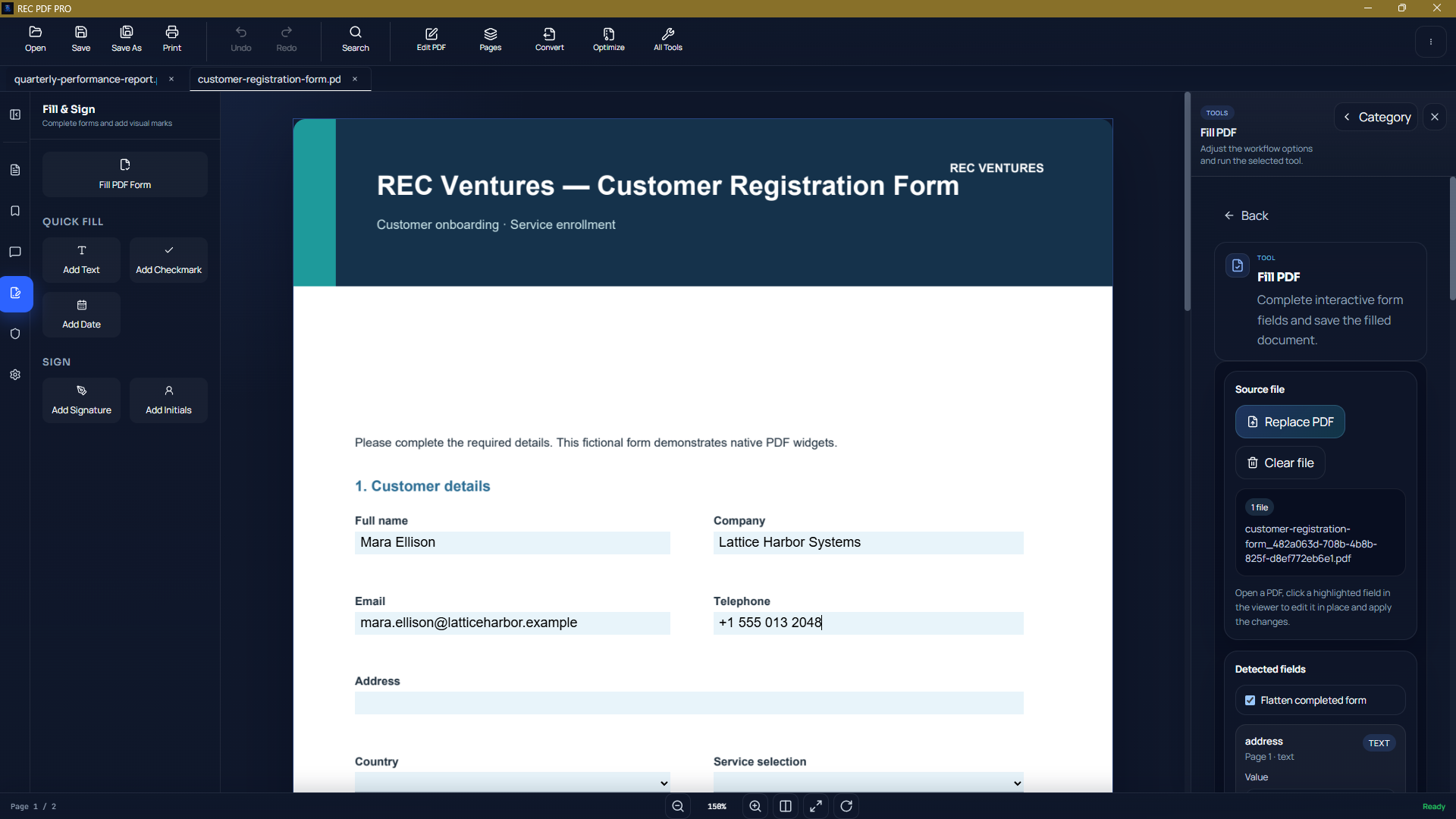Click Add Signature
The height and width of the screenshot is (819, 1456).
[x=81, y=400]
